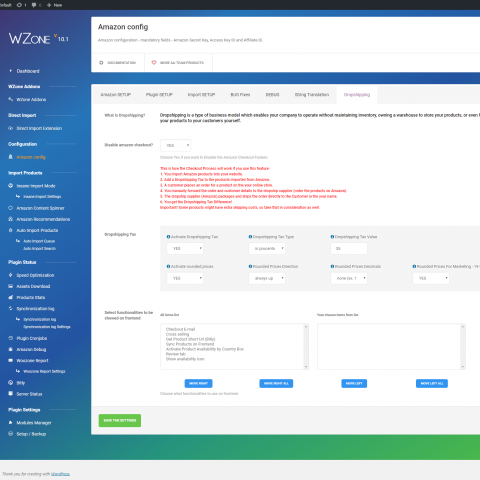Click the Speed Optimization icon in sidebar
480x480 pixels.
[10, 275]
